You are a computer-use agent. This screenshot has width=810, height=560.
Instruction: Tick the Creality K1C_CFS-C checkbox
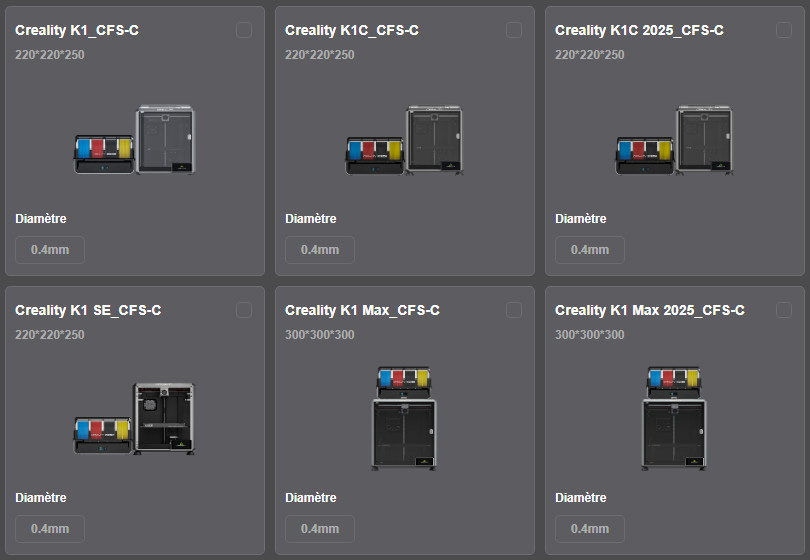coord(514,30)
